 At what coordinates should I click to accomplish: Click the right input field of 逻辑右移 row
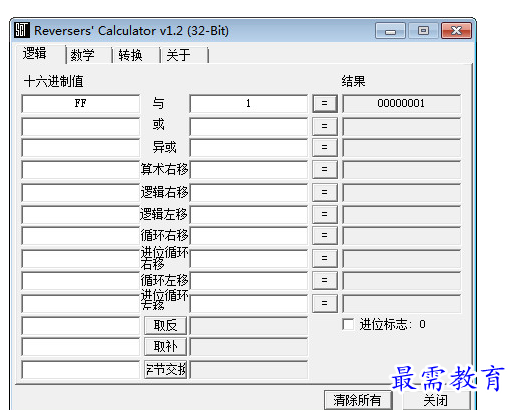(248, 192)
